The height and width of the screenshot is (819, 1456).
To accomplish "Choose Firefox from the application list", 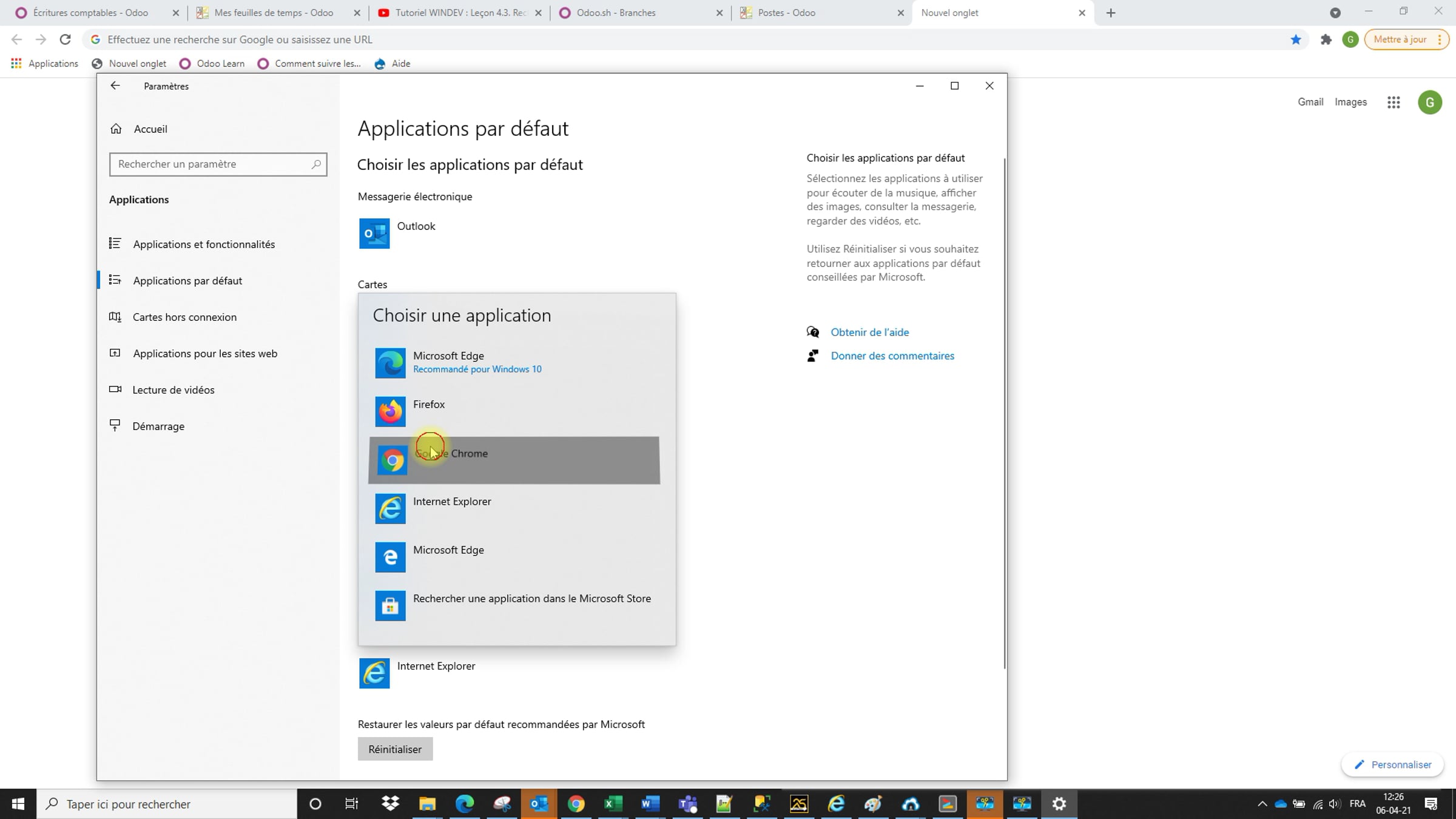I will (x=514, y=411).
